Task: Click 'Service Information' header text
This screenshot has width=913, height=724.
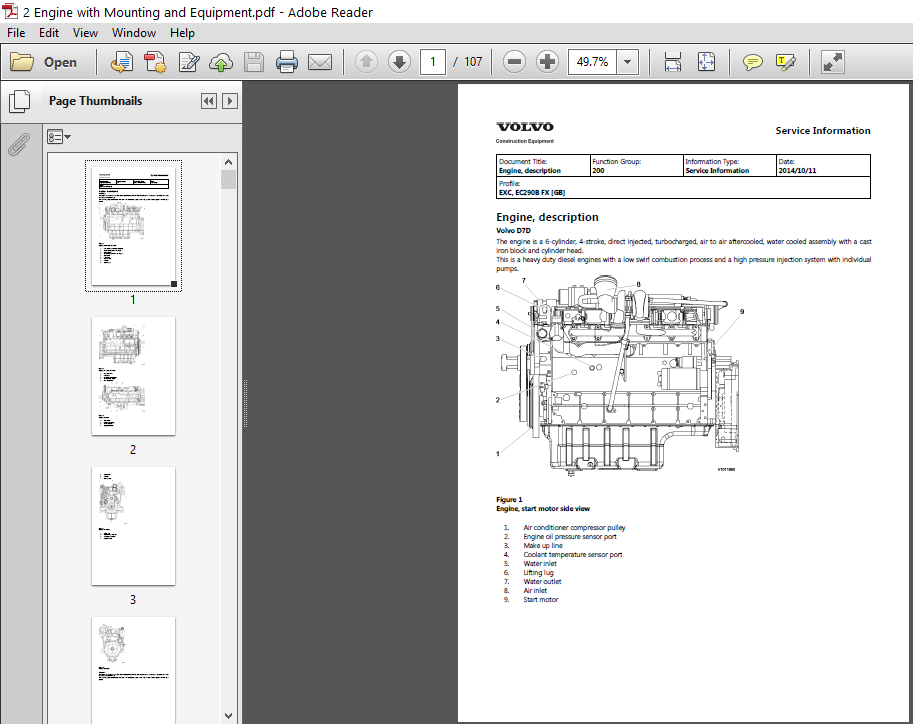Action: (x=823, y=130)
